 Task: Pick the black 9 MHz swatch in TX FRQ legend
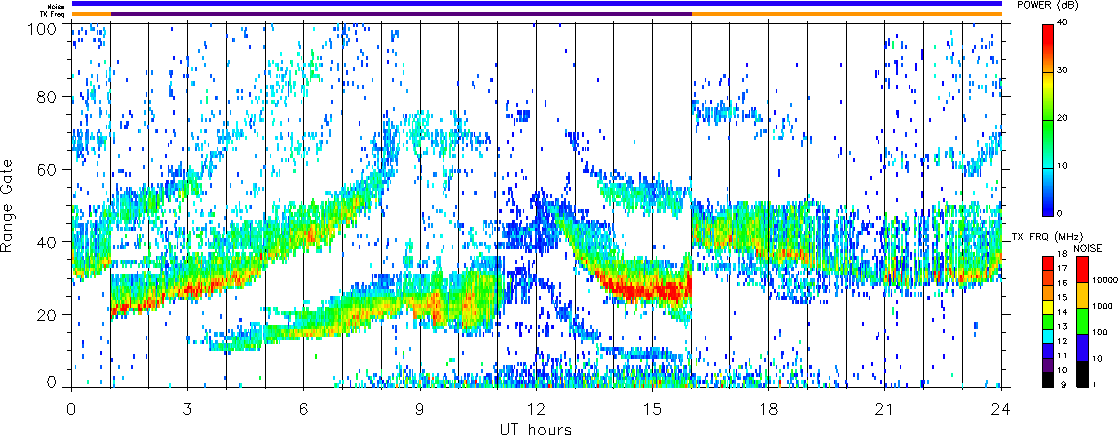click(1049, 379)
